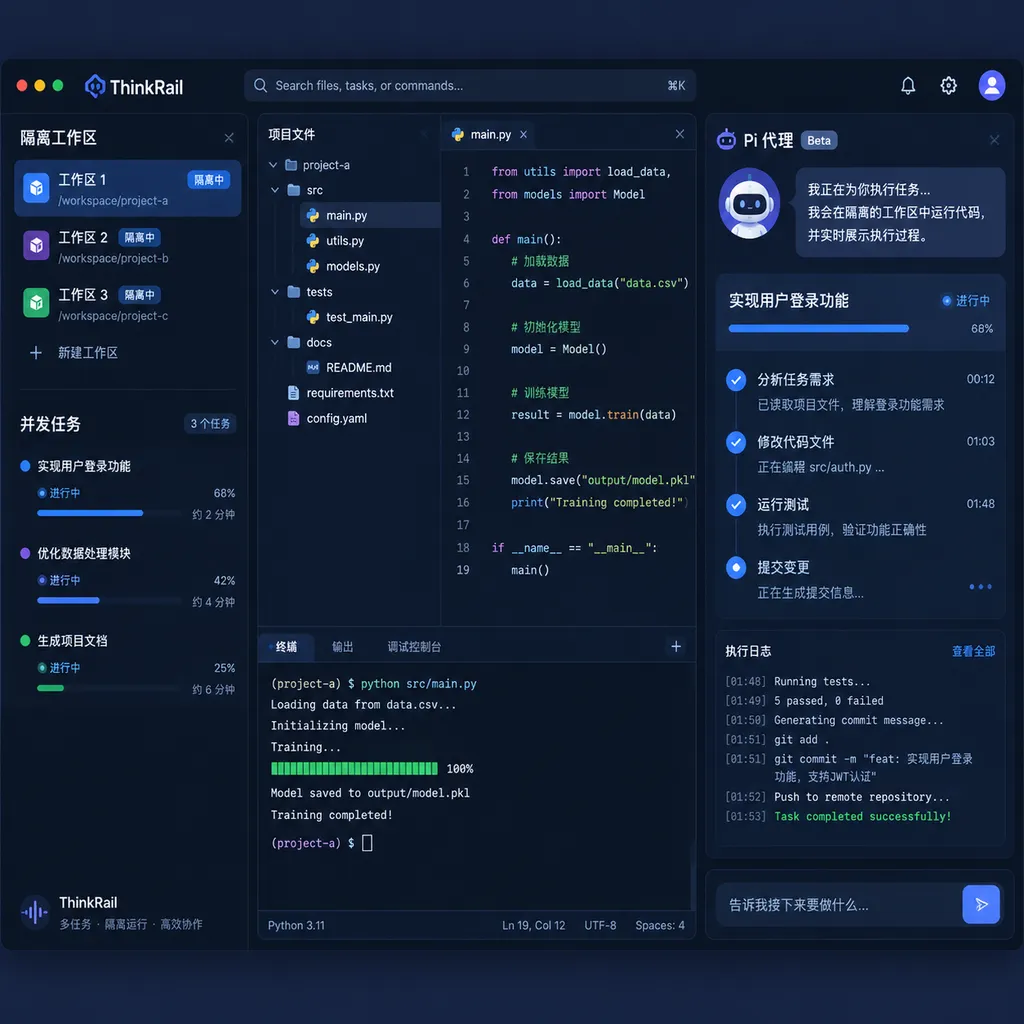The width and height of the screenshot is (1024, 1024).
Task: Click the Python icon beside utils.py
Action: (x=313, y=240)
